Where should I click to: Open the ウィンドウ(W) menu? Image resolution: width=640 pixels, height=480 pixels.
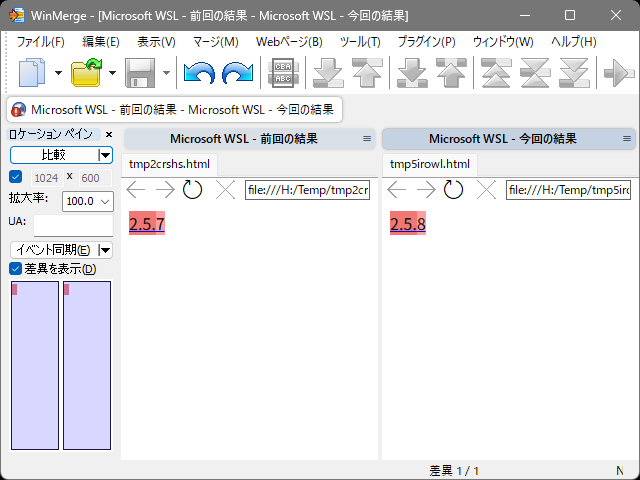click(x=503, y=42)
